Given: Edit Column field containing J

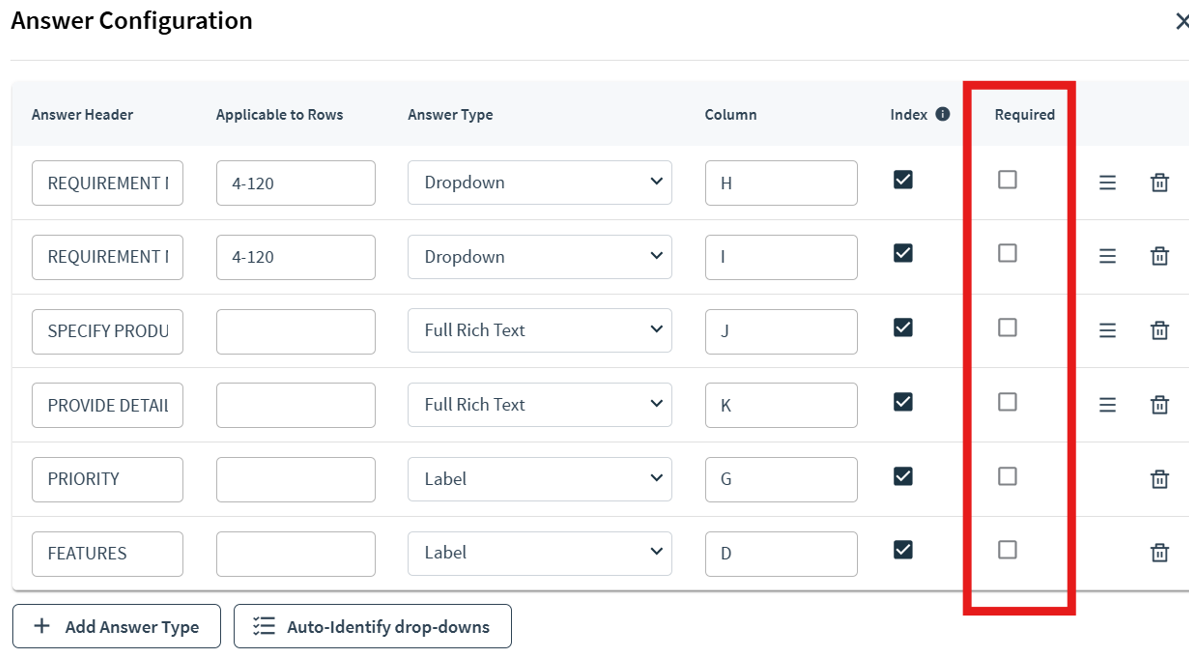Looking at the screenshot, I should pos(781,331).
